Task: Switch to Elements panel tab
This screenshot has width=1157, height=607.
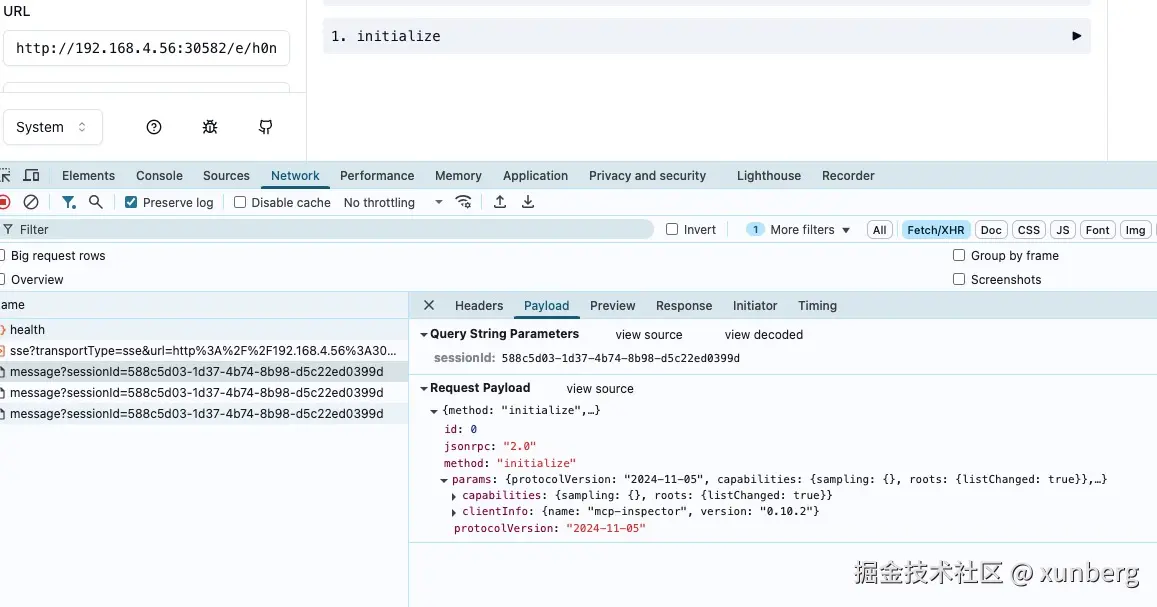Action: tap(89, 176)
